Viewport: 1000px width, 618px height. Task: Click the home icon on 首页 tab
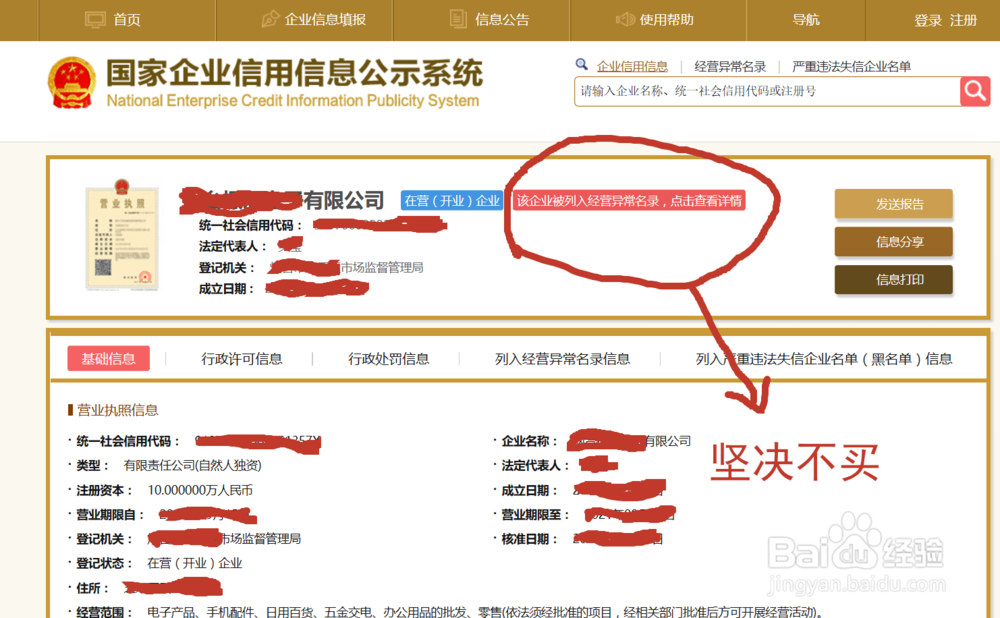pos(96,18)
